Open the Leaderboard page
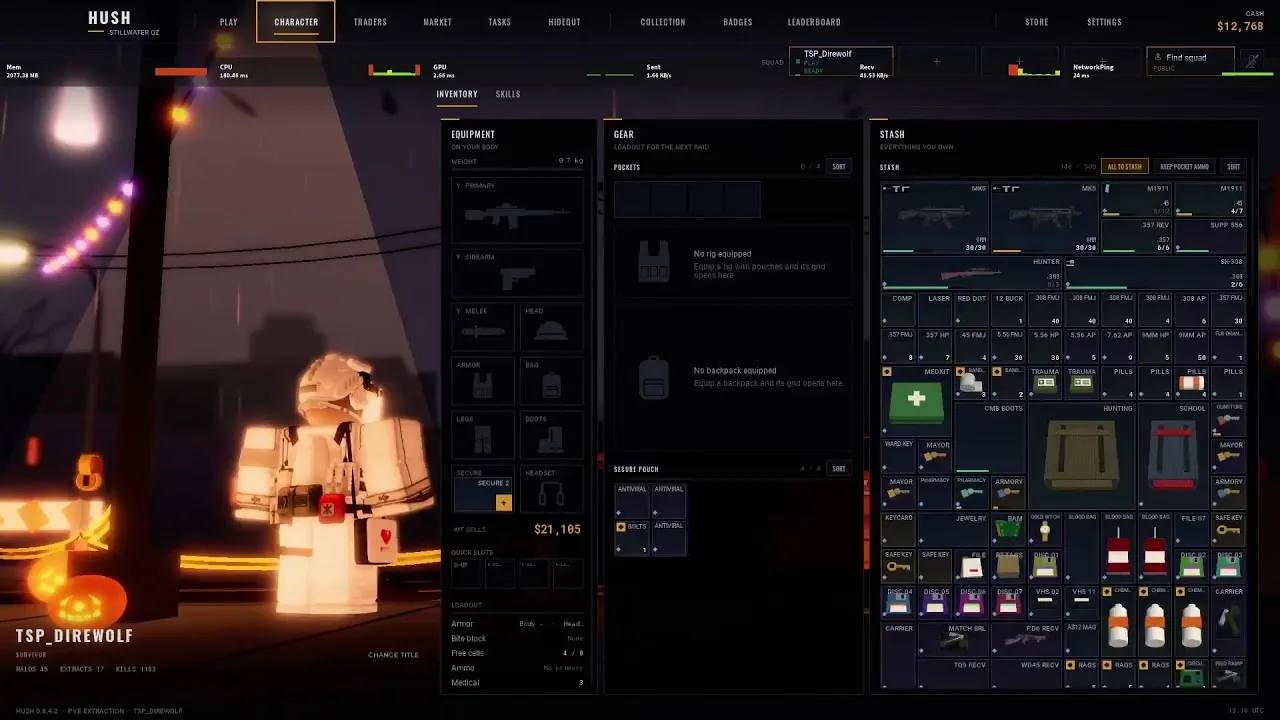The image size is (1280, 720). pyautogui.click(x=814, y=22)
